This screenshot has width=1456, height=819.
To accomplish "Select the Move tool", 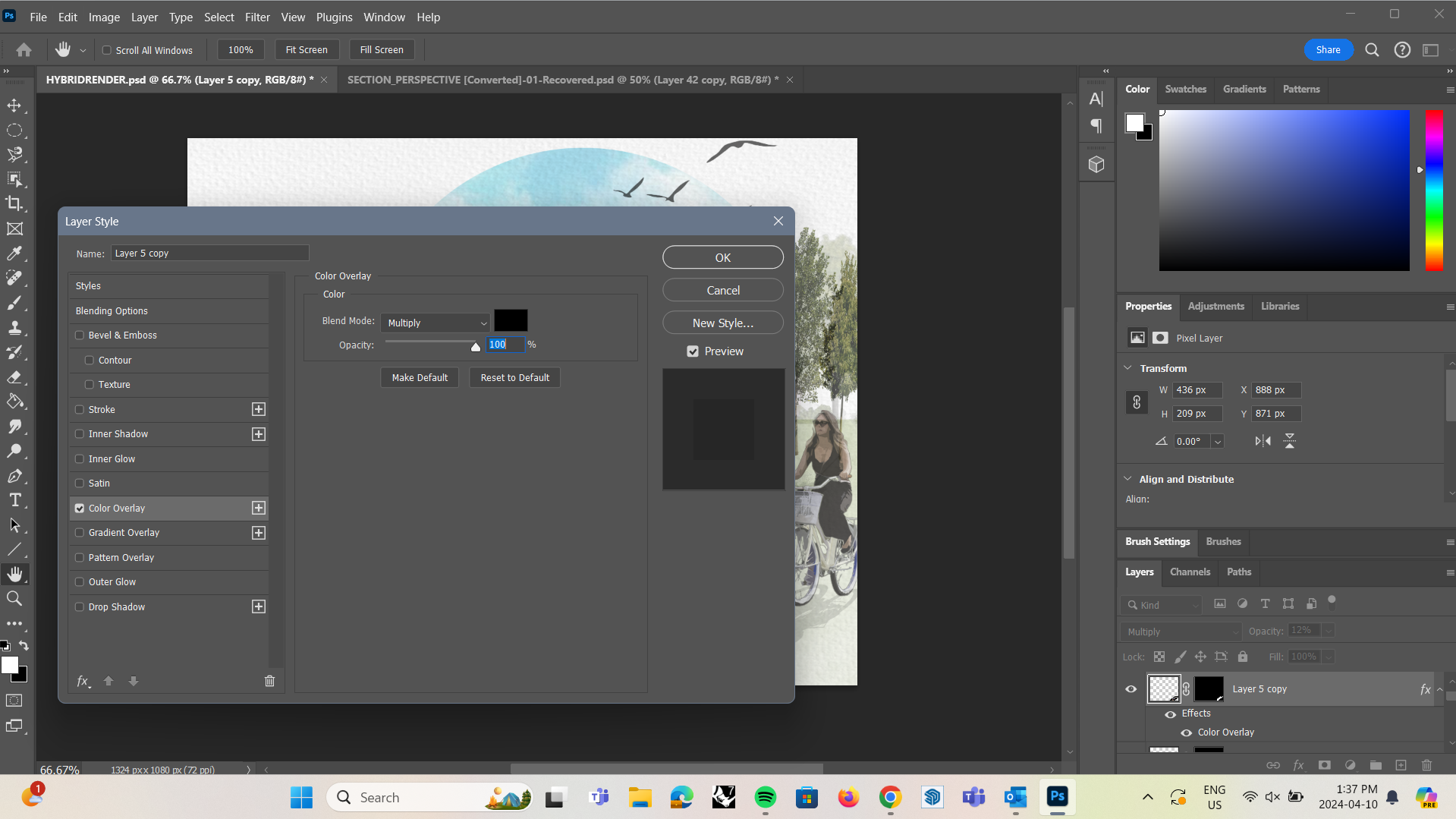I will (x=15, y=106).
